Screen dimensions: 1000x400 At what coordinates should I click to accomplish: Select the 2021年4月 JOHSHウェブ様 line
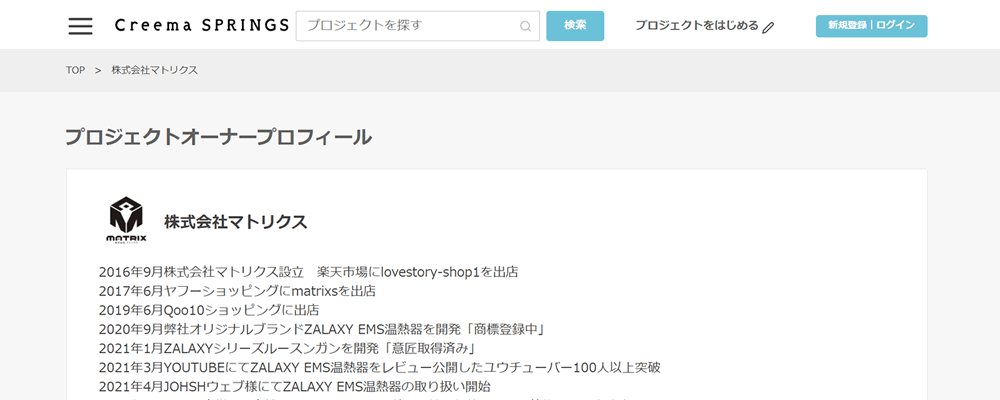(295, 387)
